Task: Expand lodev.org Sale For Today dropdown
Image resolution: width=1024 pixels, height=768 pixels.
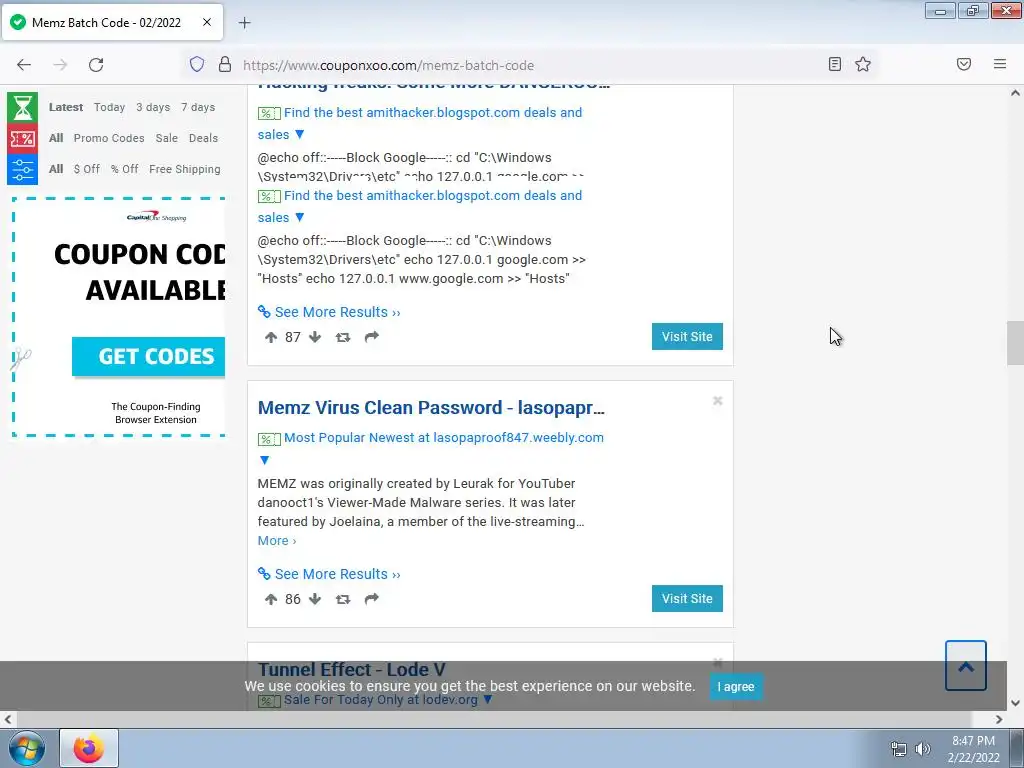Action: (487, 699)
